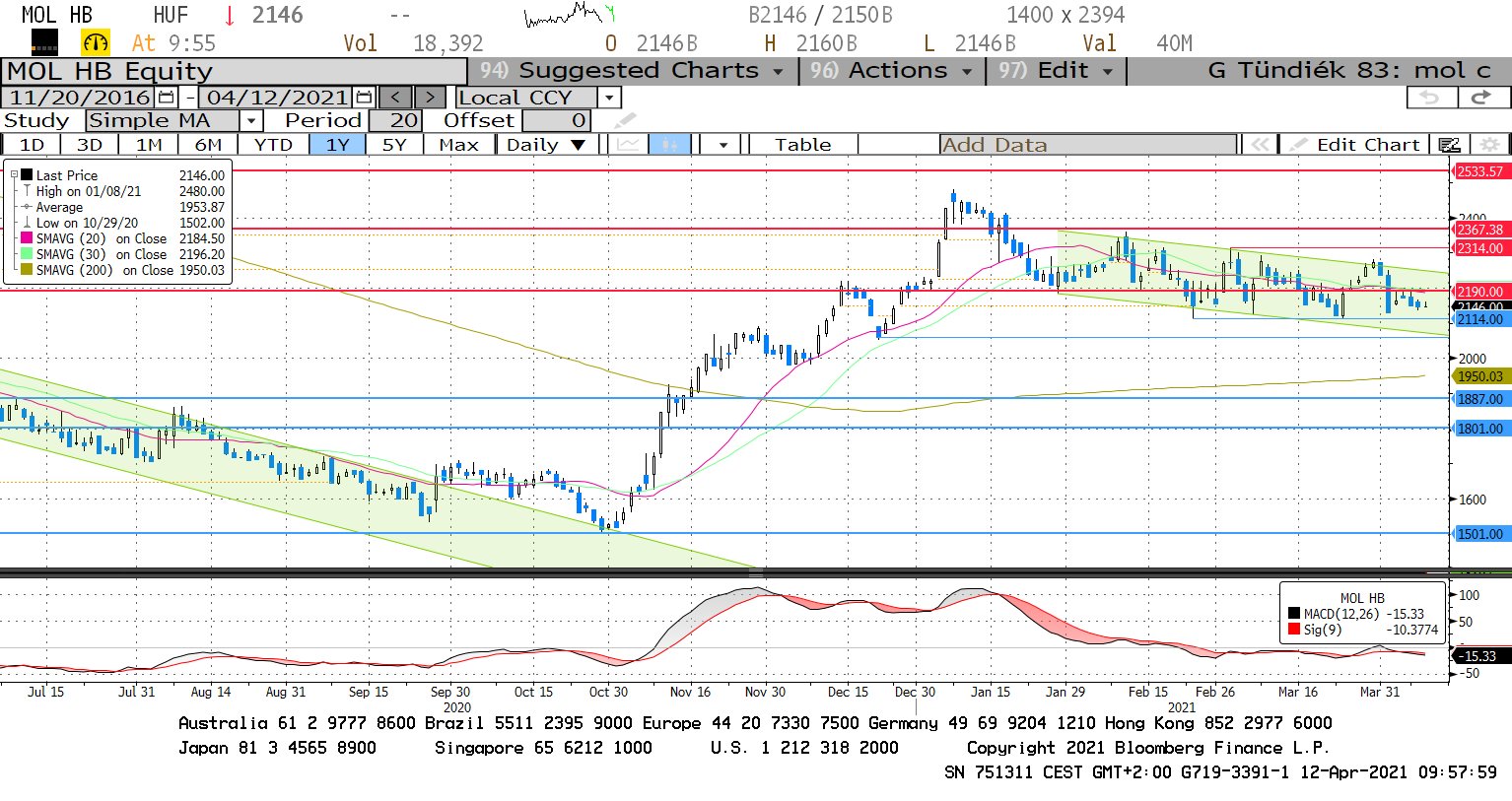The width and height of the screenshot is (1512, 801).
Task: Click the 1887.00 blue price level label
Action: pyautogui.click(x=1480, y=399)
